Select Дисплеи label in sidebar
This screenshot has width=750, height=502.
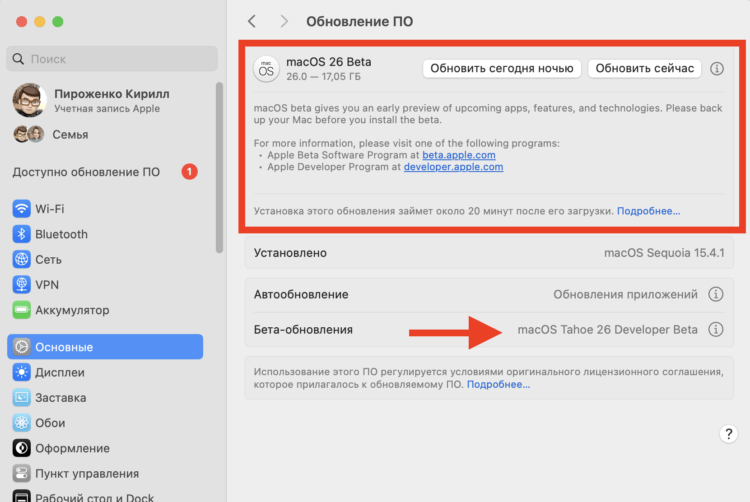[60, 372]
